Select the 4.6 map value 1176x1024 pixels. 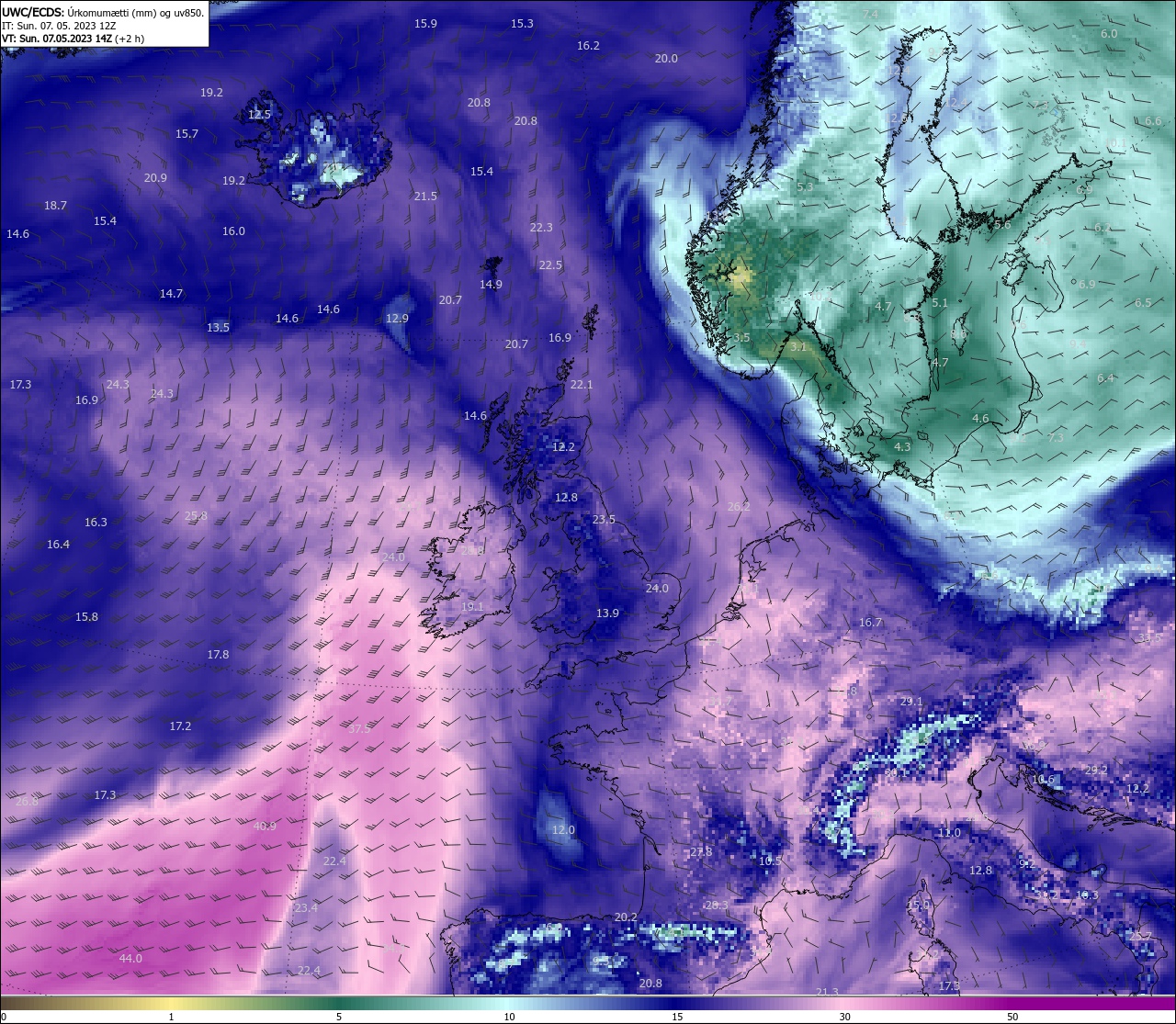980,419
